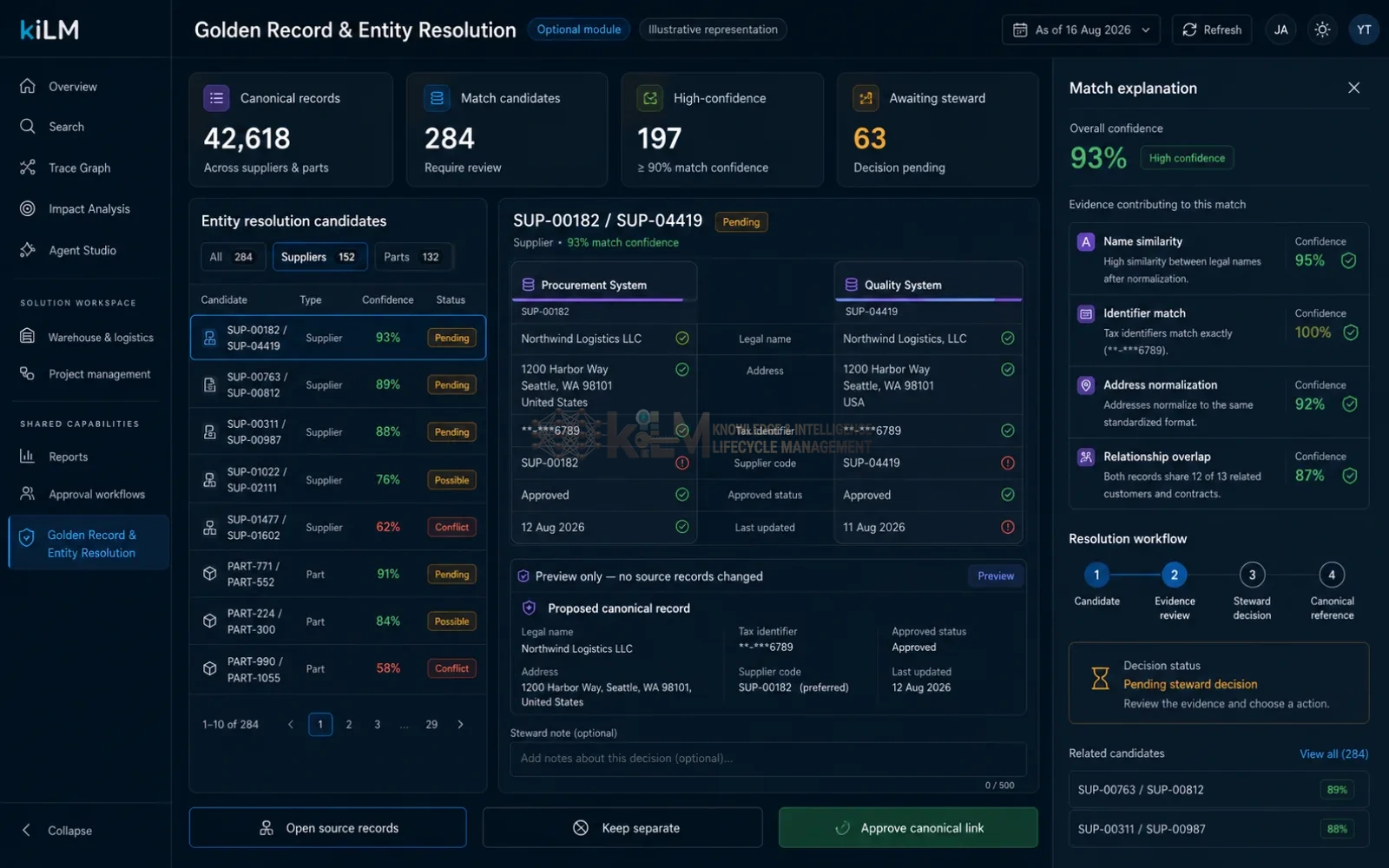Click the Preview button
The image size is (1389, 868).
(x=996, y=576)
